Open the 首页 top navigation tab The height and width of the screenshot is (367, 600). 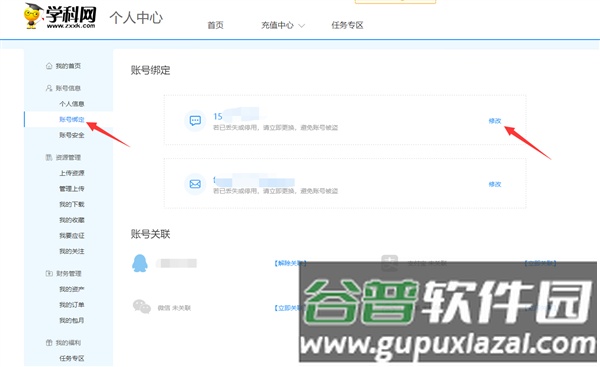(x=215, y=25)
